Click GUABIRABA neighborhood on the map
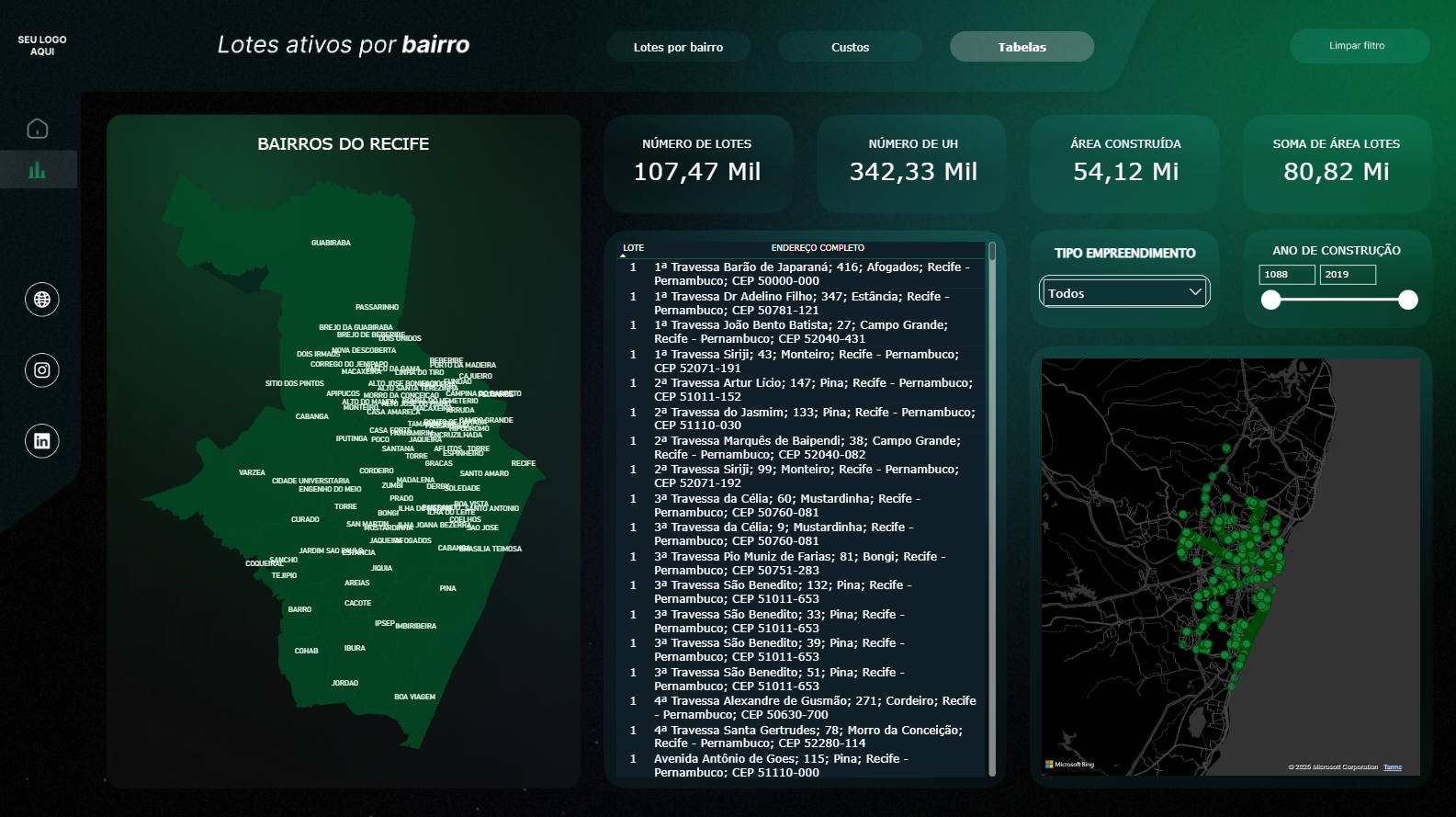Viewport: 1456px width, 817px height. tap(331, 243)
